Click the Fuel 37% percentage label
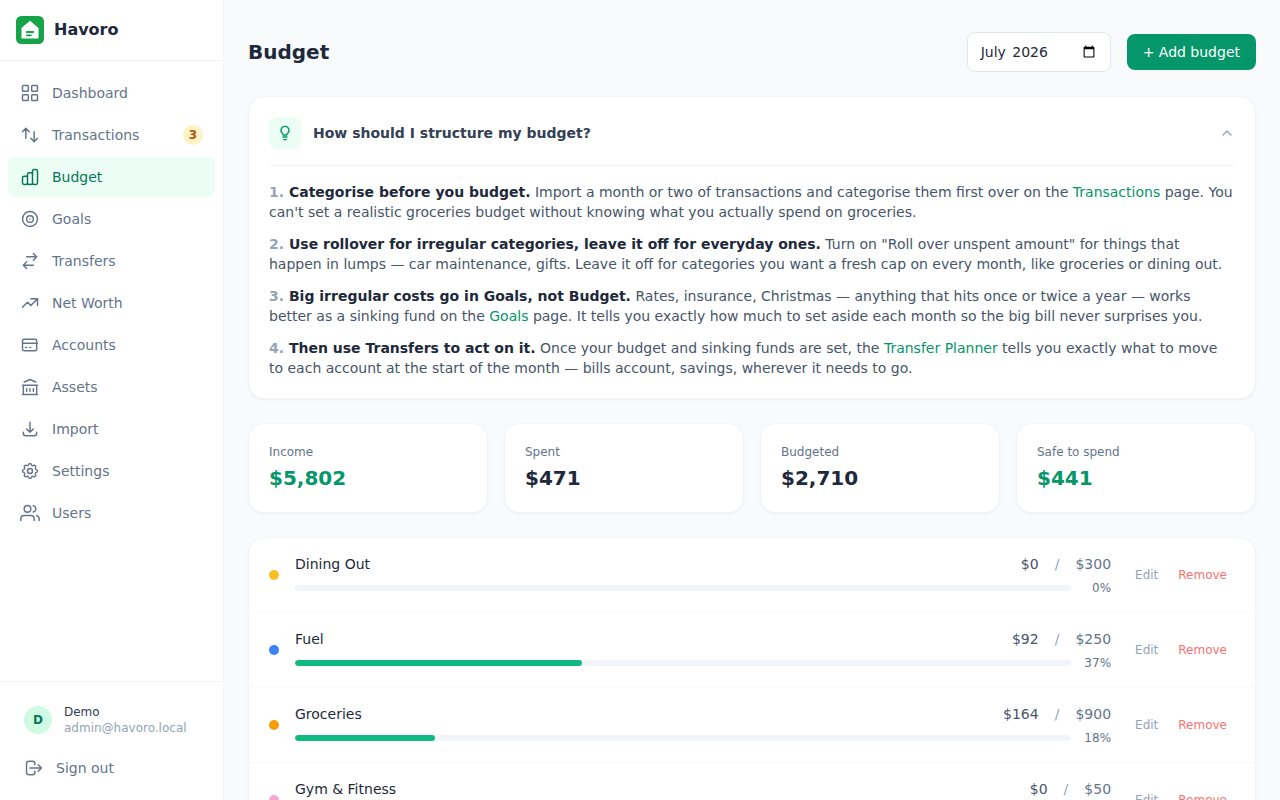The image size is (1280, 800). click(1097, 663)
